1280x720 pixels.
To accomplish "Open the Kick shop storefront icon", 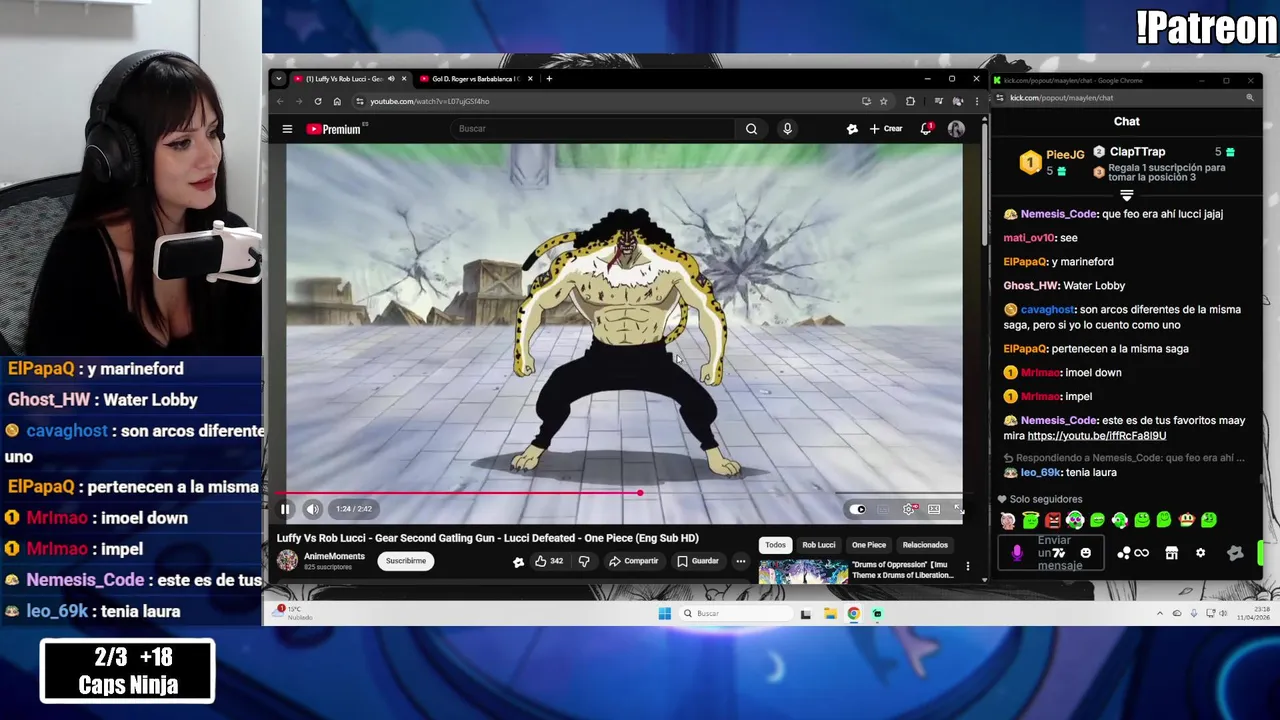I will coord(1172,553).
